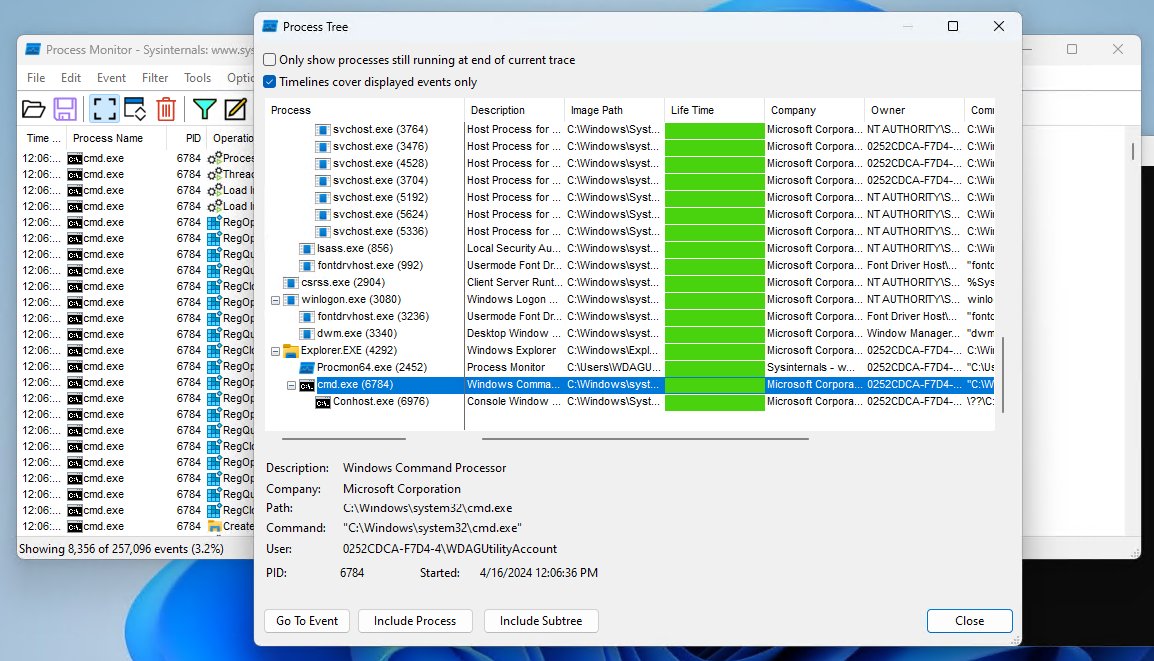This screenshot has width=1154, height=661.
Task: Click the path text C:\Windows\system32\cmd.exe
Action: tap(428, 509)
